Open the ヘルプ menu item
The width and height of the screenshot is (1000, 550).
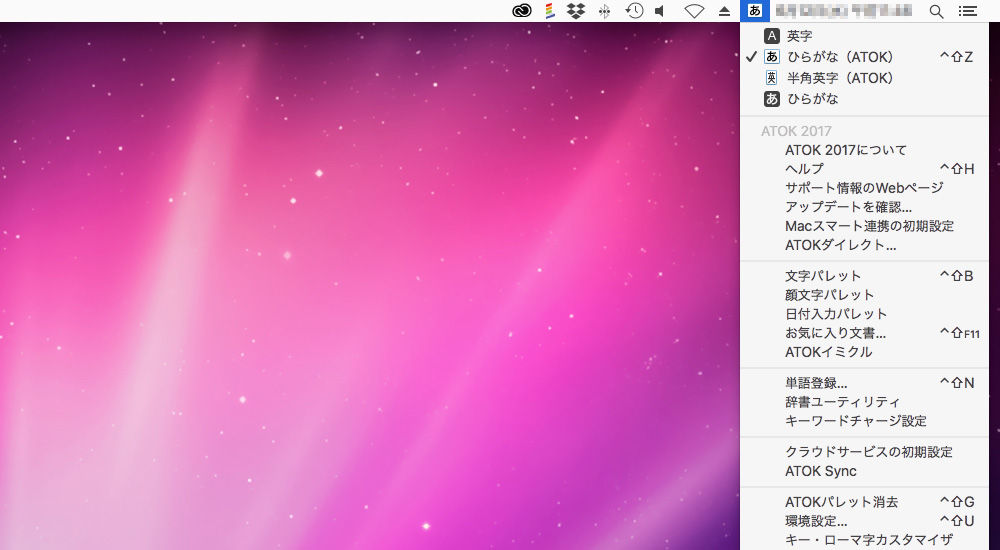[x=864, y=169]
